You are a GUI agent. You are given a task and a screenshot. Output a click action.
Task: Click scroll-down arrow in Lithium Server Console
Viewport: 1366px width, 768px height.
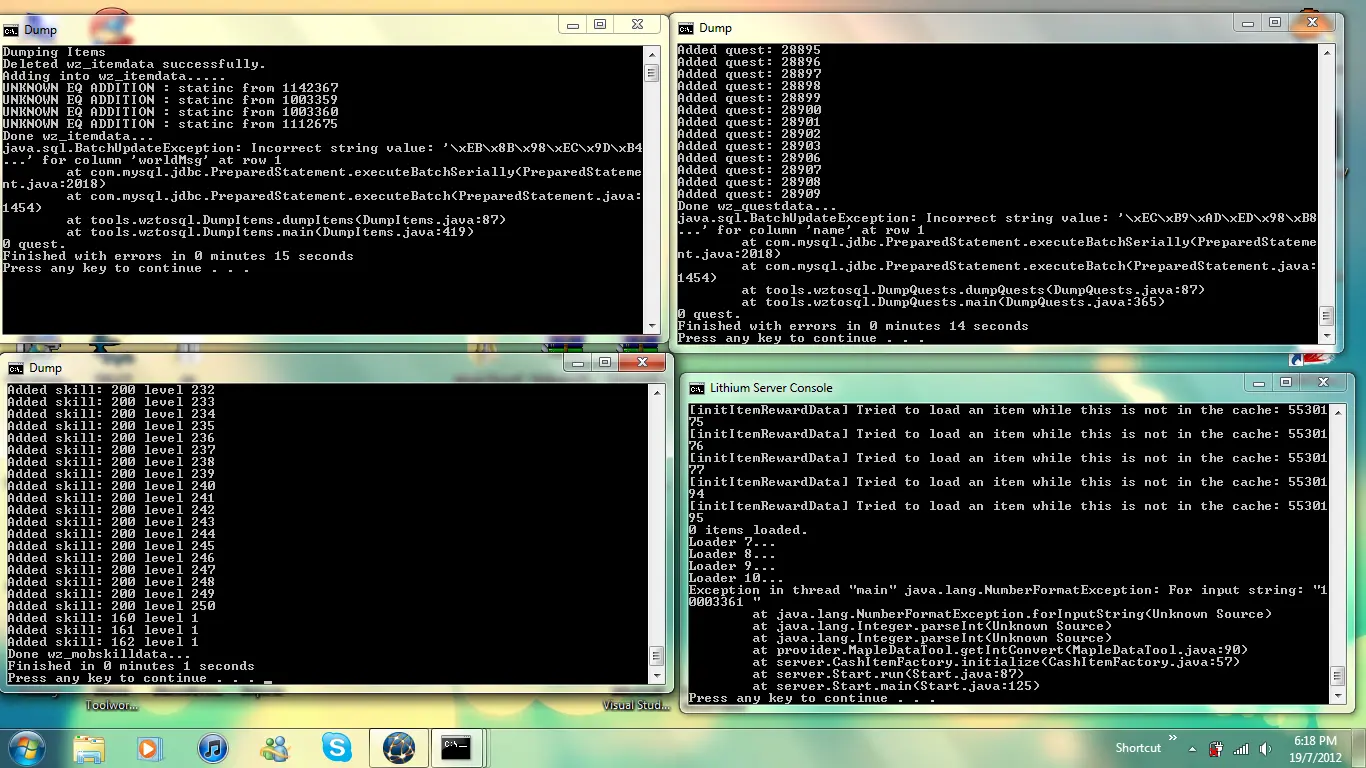[1338, 695]
